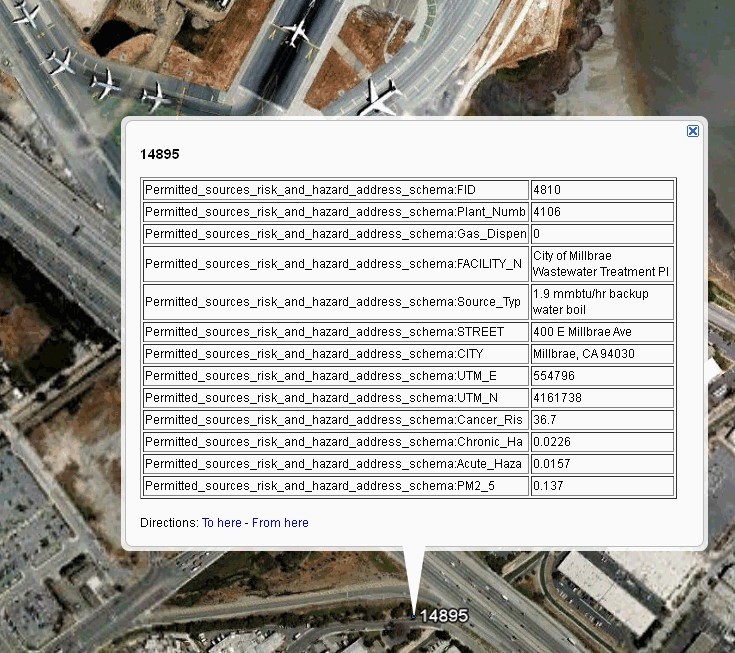Click the Acute_Haza value 0.0157
Viewport: 735px width, 653px height.
click(x=550, y=463)
